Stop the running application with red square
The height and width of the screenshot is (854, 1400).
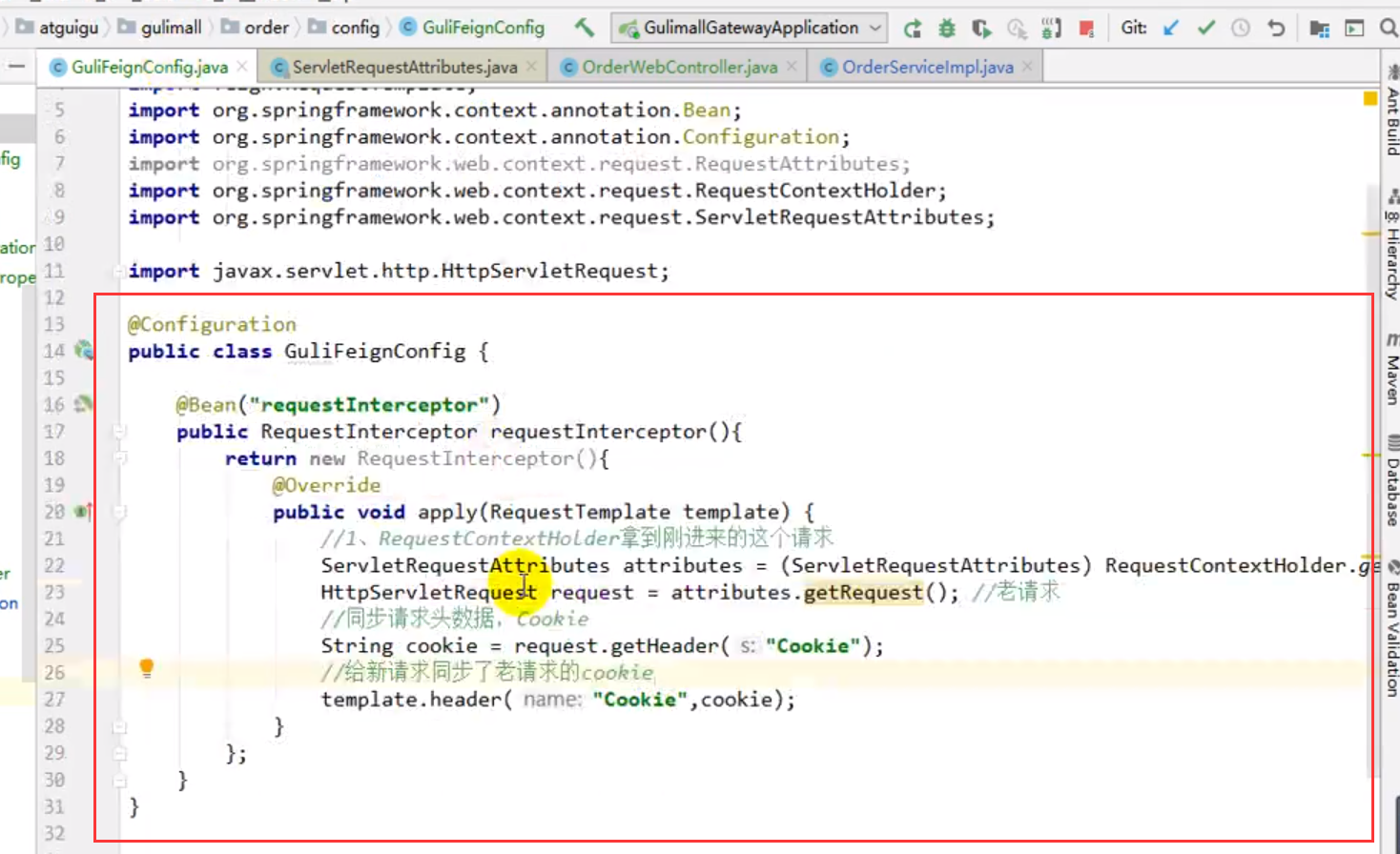(1086, 29)
